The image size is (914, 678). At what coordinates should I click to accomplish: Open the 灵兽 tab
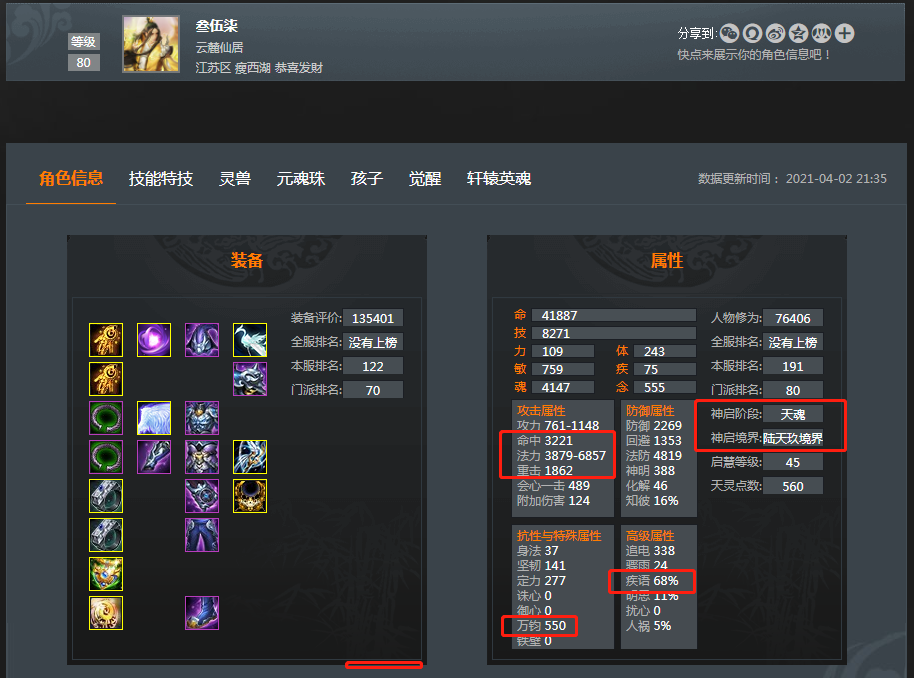[235, 178]
